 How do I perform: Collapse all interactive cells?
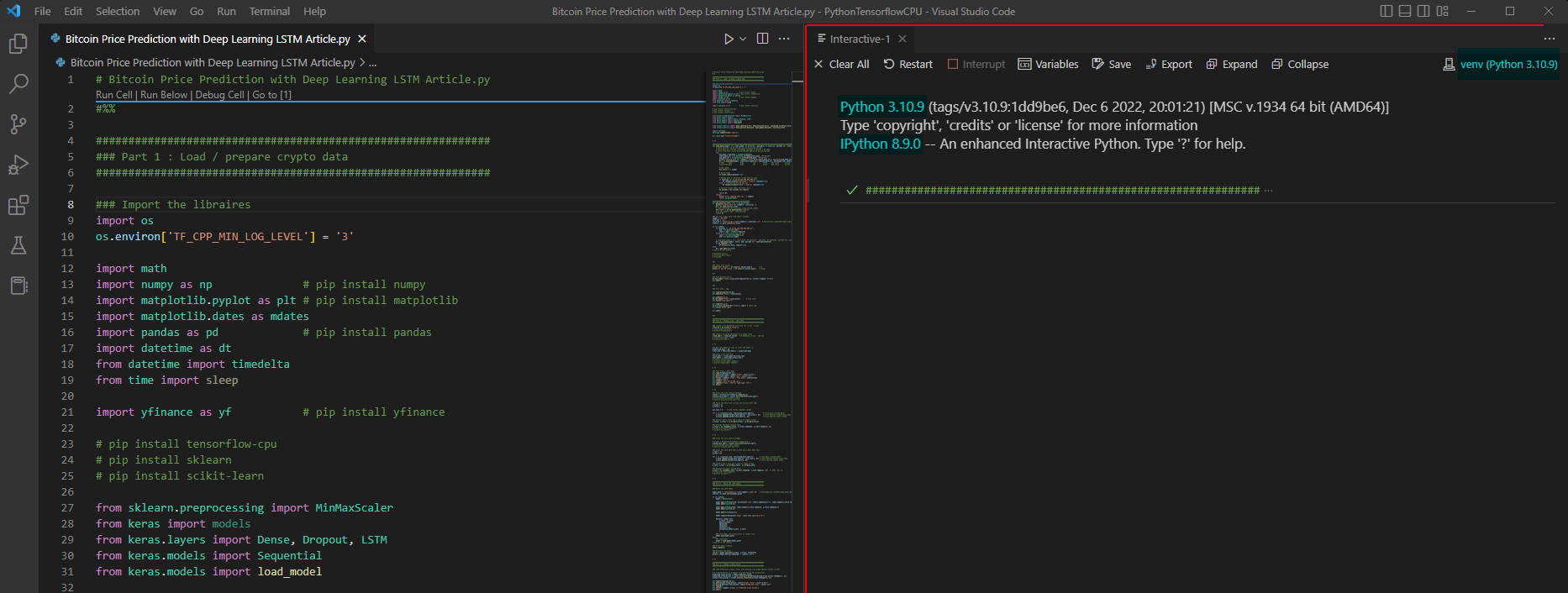1300,64
